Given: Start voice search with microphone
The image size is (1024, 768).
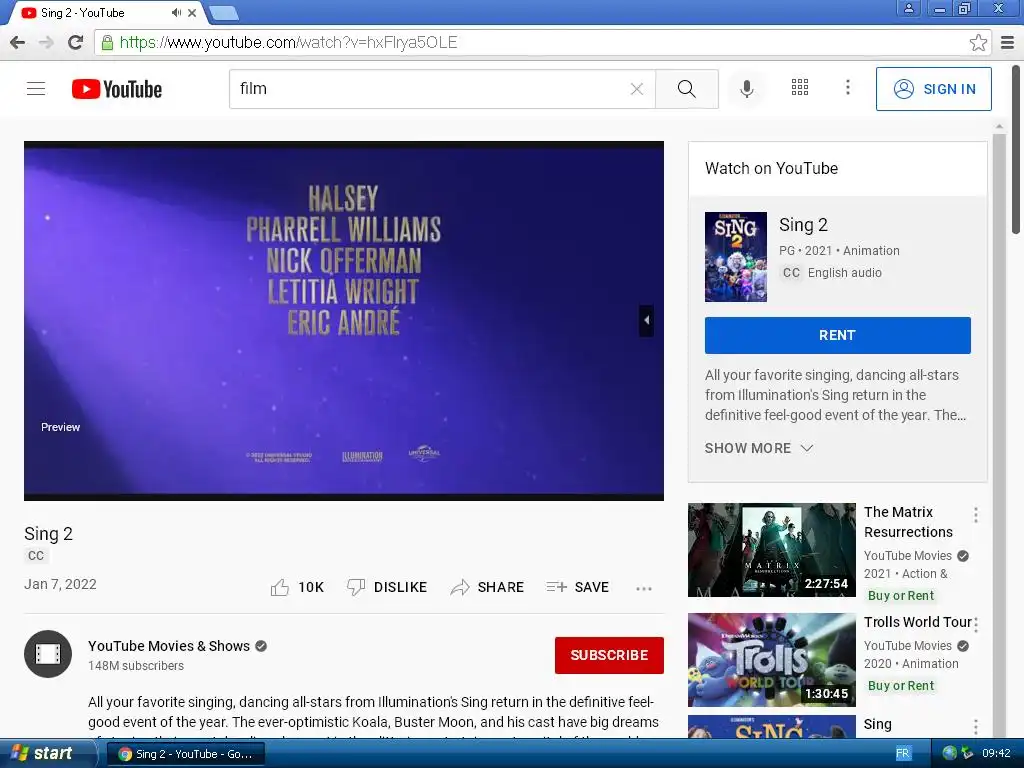Looking at the screenshot, I should (x=746, y=88).
